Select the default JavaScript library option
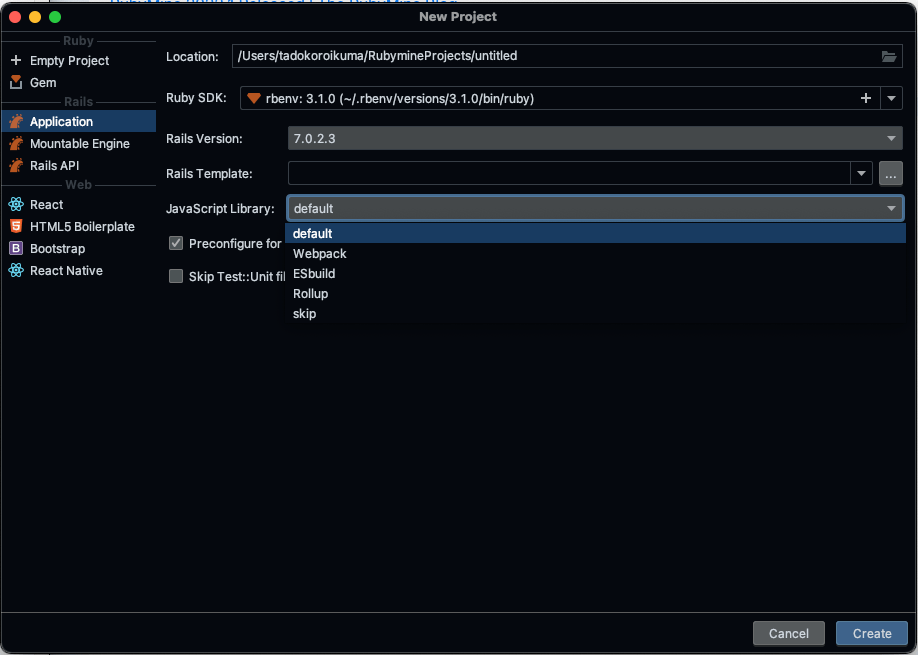Screen dimensions: 918x655 click(595, 234)
